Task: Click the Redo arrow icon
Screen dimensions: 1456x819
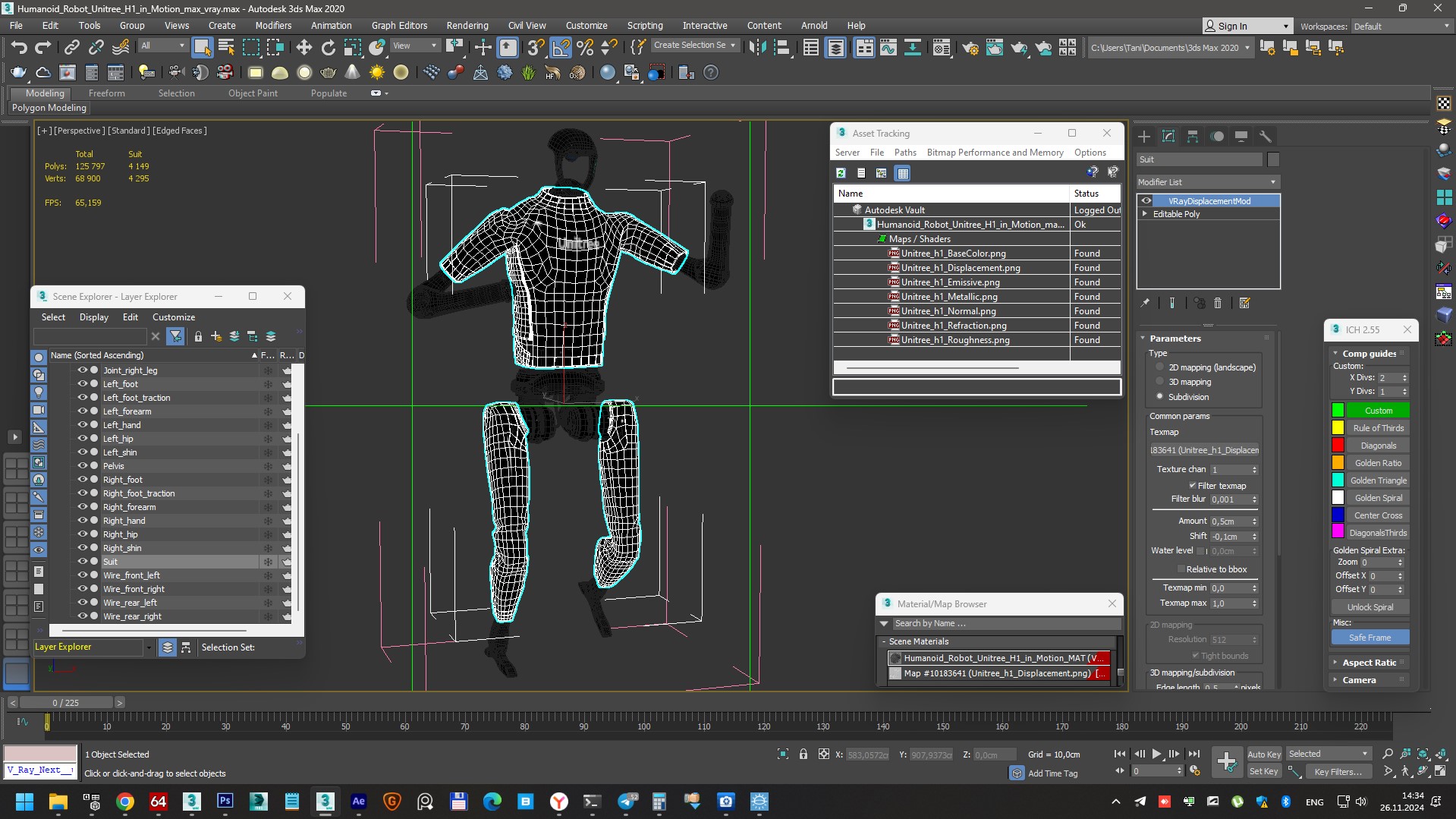Action: (43, 48)
